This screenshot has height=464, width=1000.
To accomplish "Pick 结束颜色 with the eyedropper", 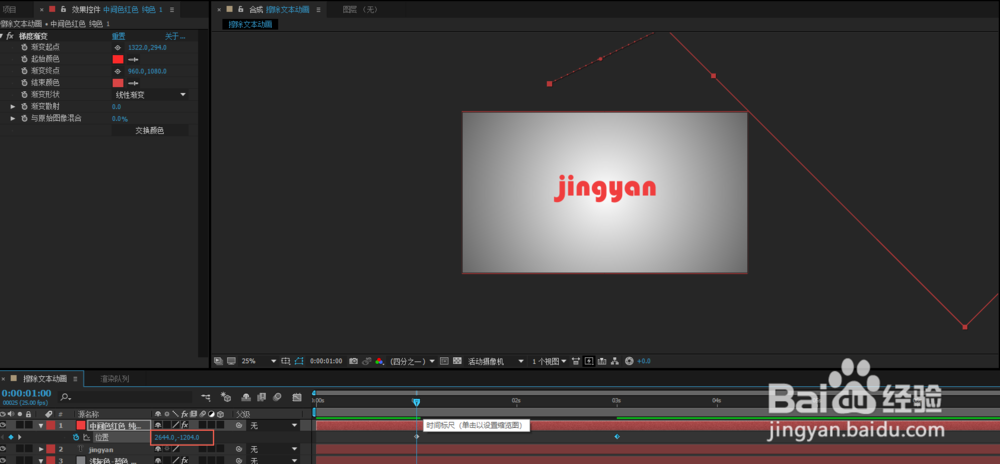I will (x=133, y=83).
